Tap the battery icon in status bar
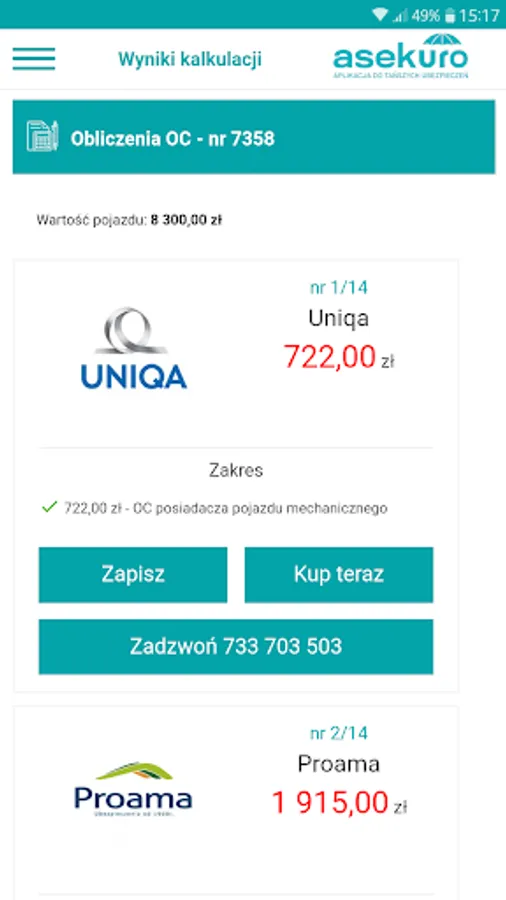The width and height of the screenshot is (506, 900). [451, 15]
